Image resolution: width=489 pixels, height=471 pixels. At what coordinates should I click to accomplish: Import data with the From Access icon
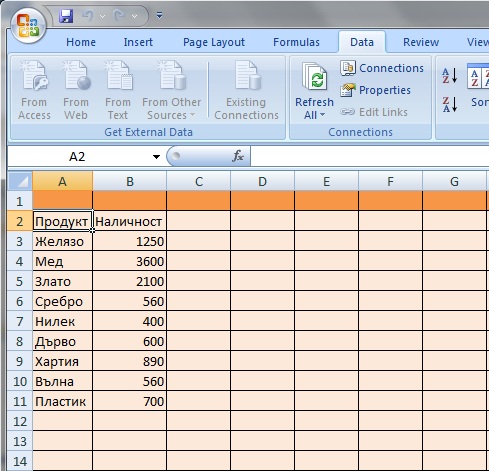[x=34, y=90]
